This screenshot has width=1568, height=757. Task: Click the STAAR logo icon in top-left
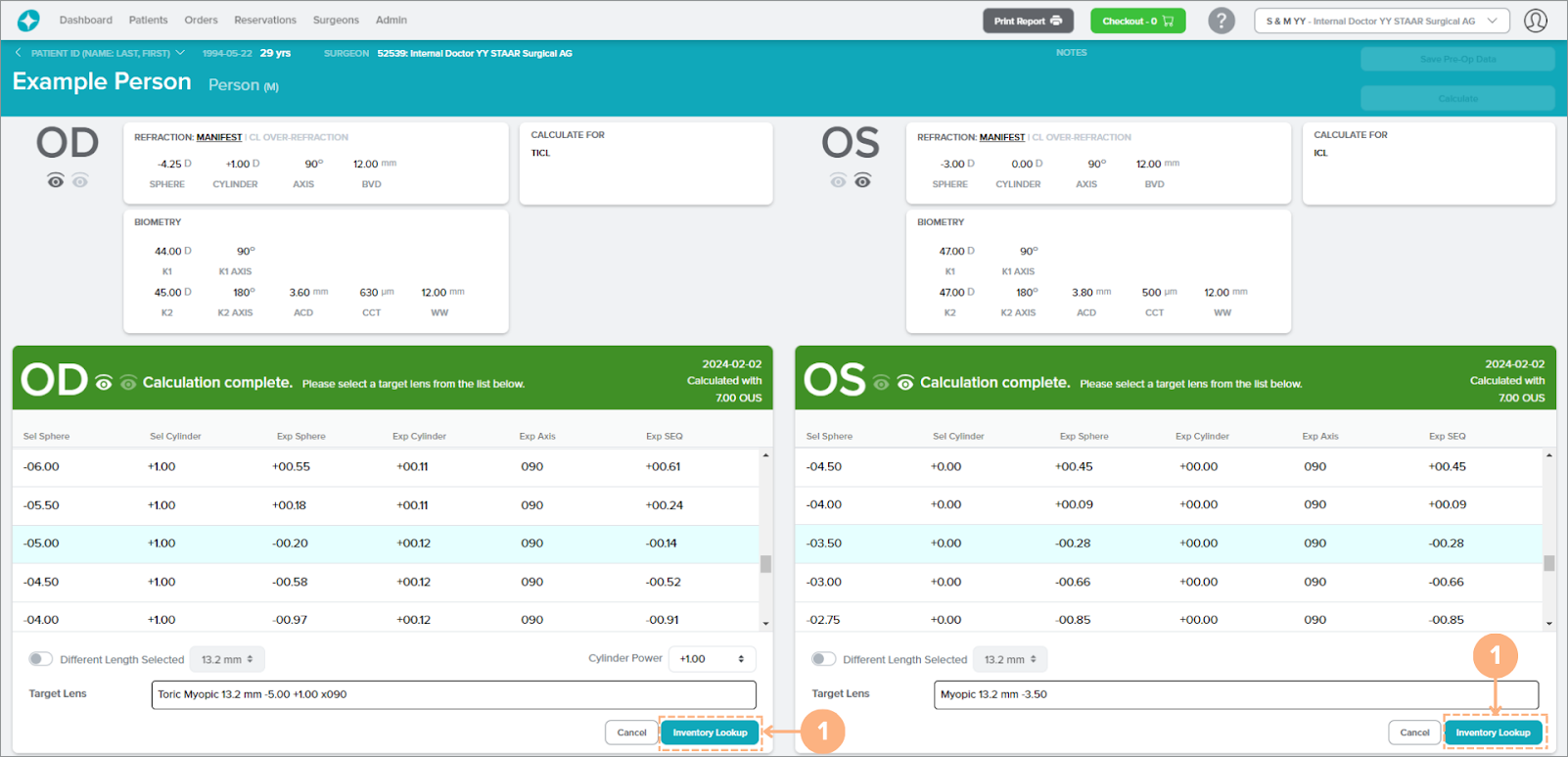[28, 21]
